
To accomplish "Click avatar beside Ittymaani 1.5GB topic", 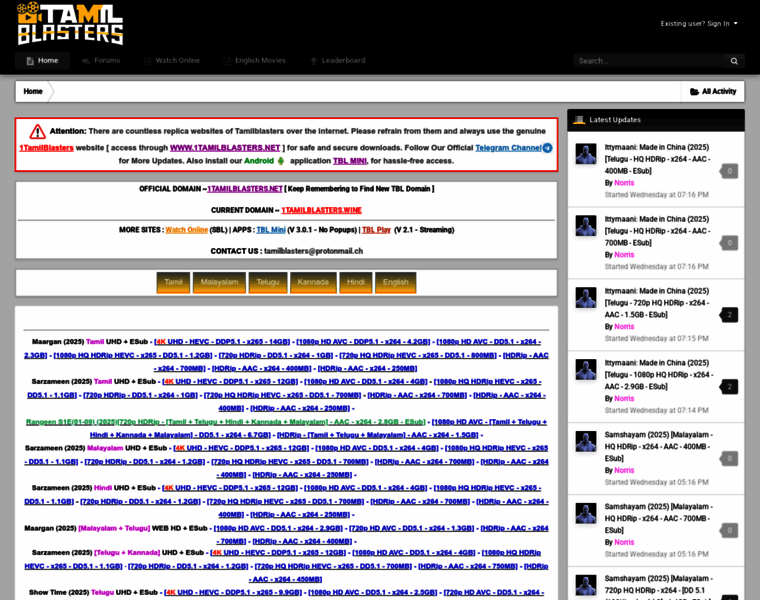I will (586, 298).
